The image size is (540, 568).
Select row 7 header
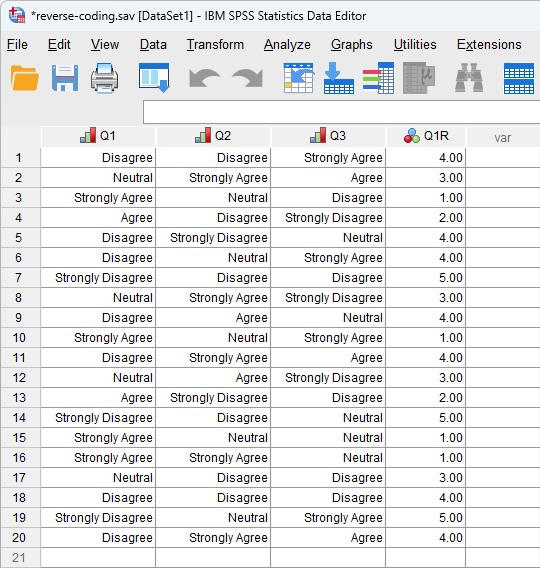(19, 278)
